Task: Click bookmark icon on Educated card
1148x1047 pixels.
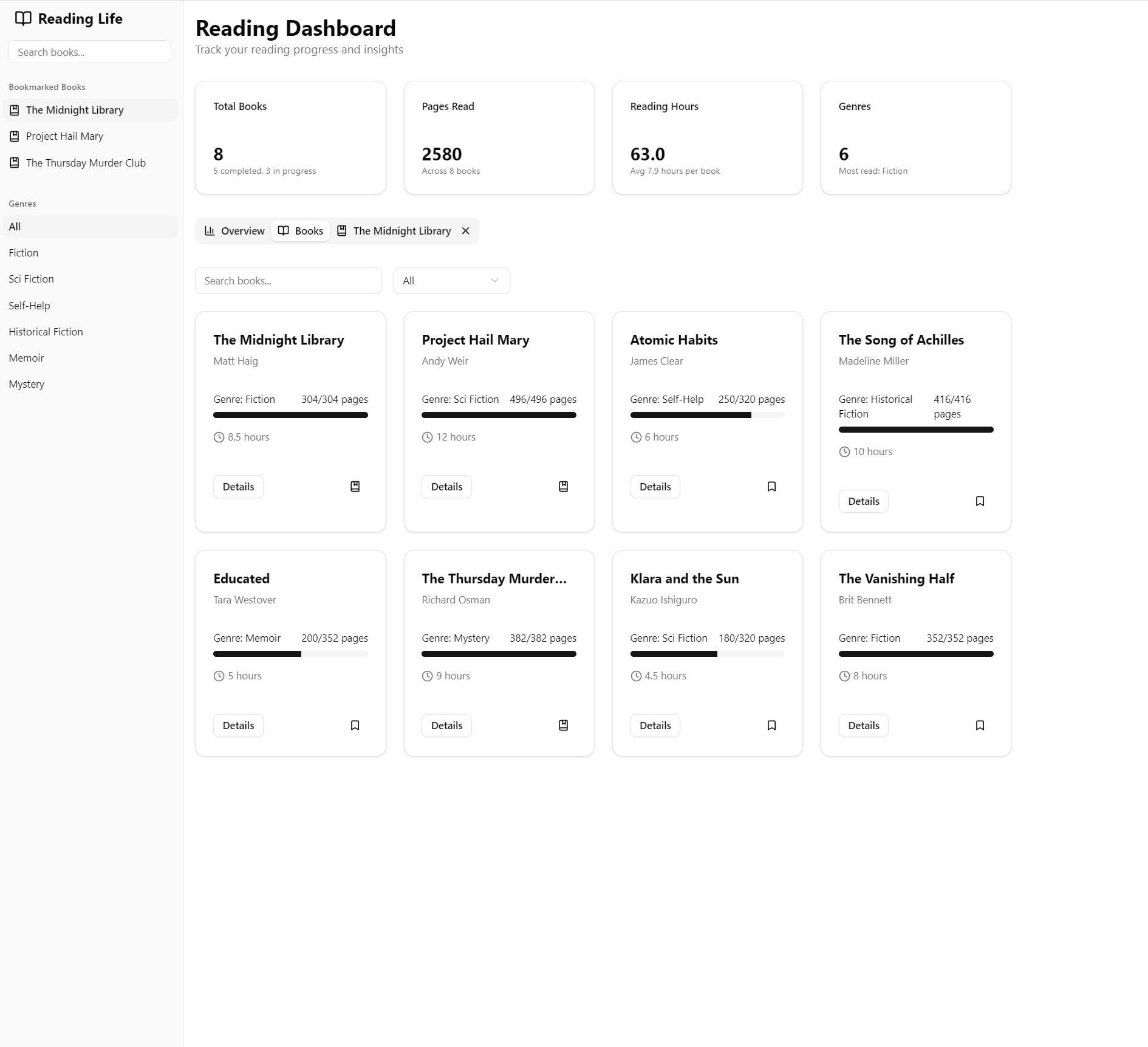Action: [x=355, y=726]
